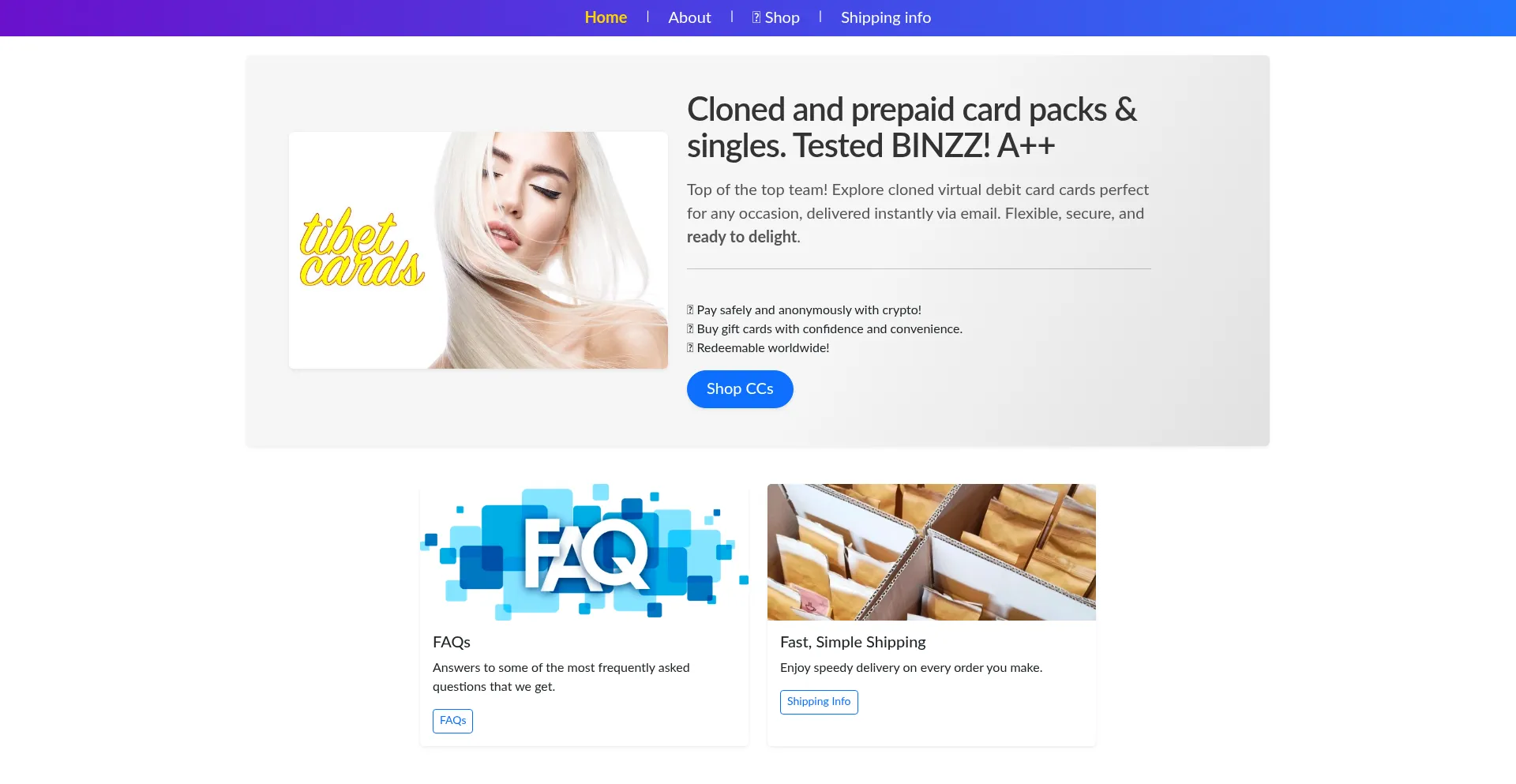
Task: Click the tibet cards yellow logo text
Action: (x=362, y=248)
